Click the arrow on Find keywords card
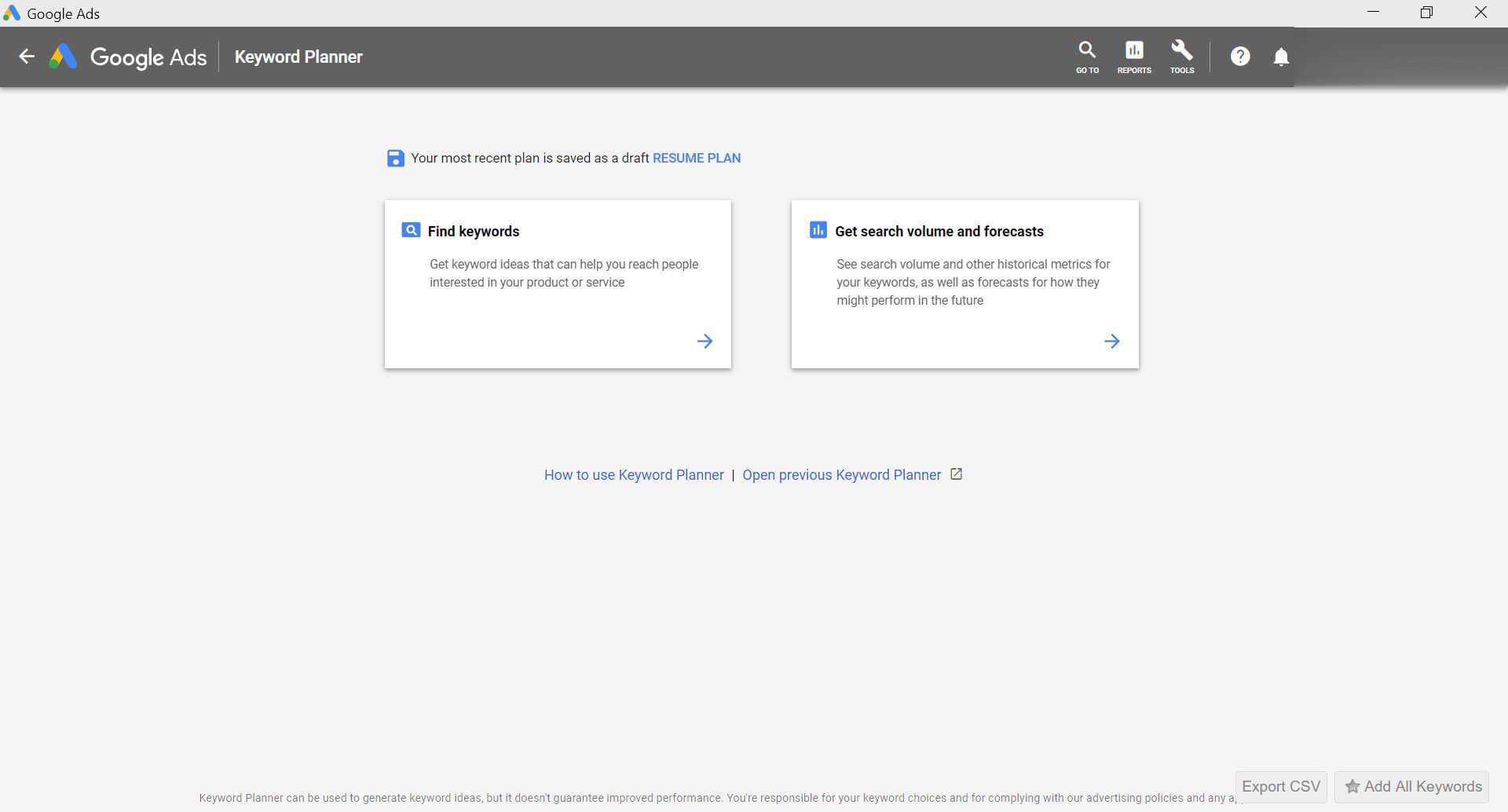The image size is (1508, 812). tap(705, 341)
